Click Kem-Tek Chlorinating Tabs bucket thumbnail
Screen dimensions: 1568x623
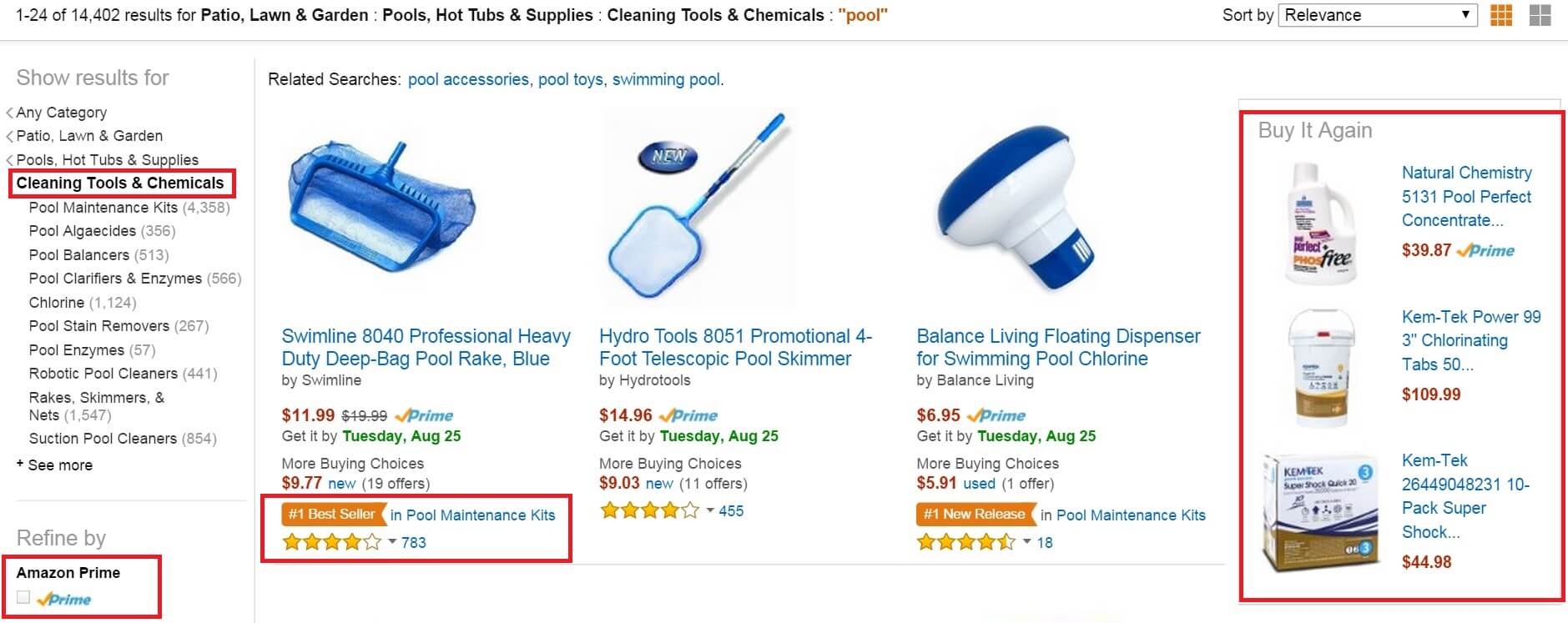pyautogui.click(x=1322, y=368)
